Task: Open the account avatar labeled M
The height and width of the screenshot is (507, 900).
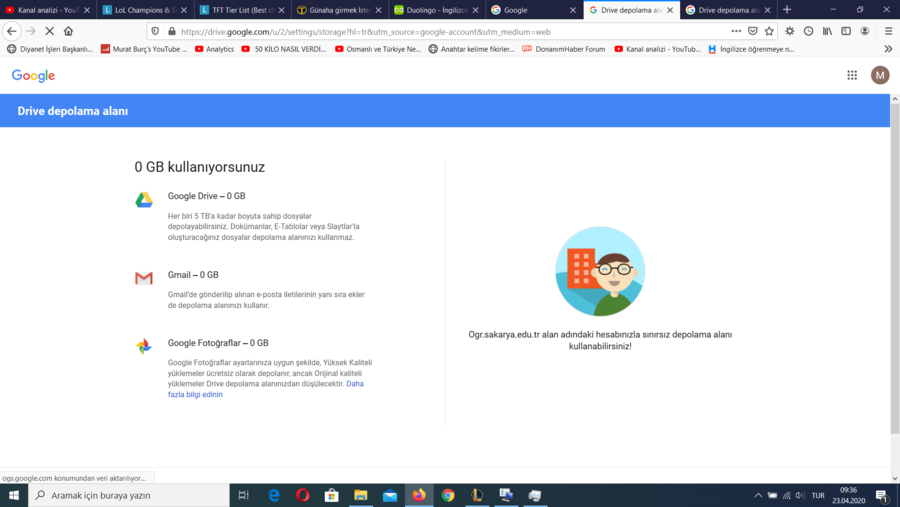Action: pyautogui.click(x=880, y=75)
